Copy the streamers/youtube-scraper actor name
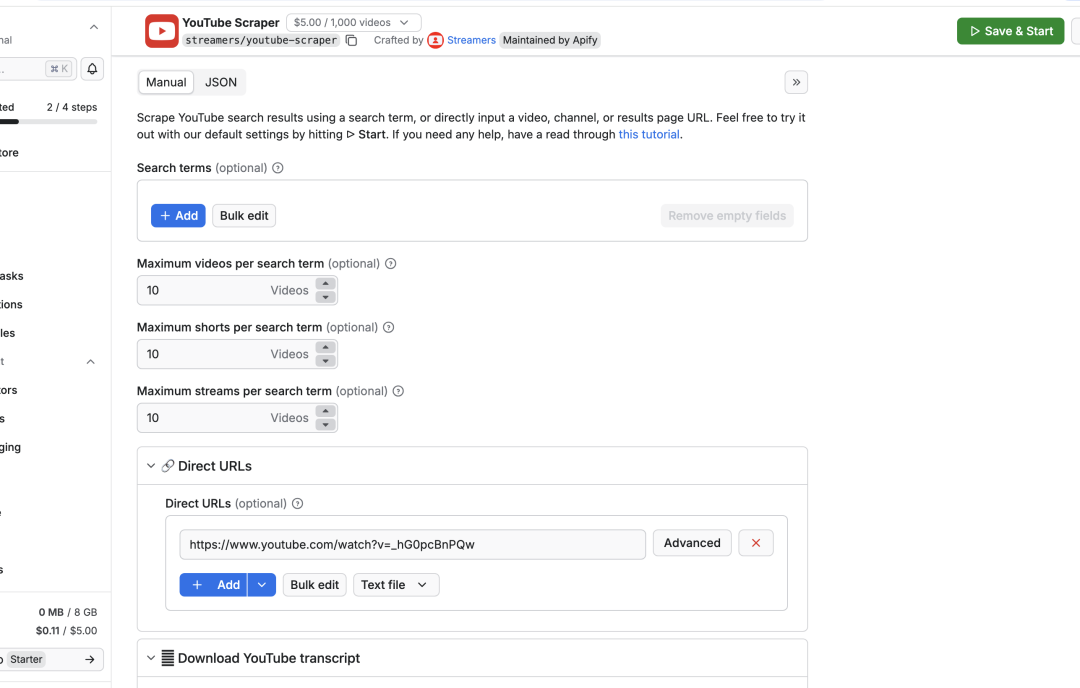The width and height of the screenshot is (1080, 688). click(x=351, y=40)
